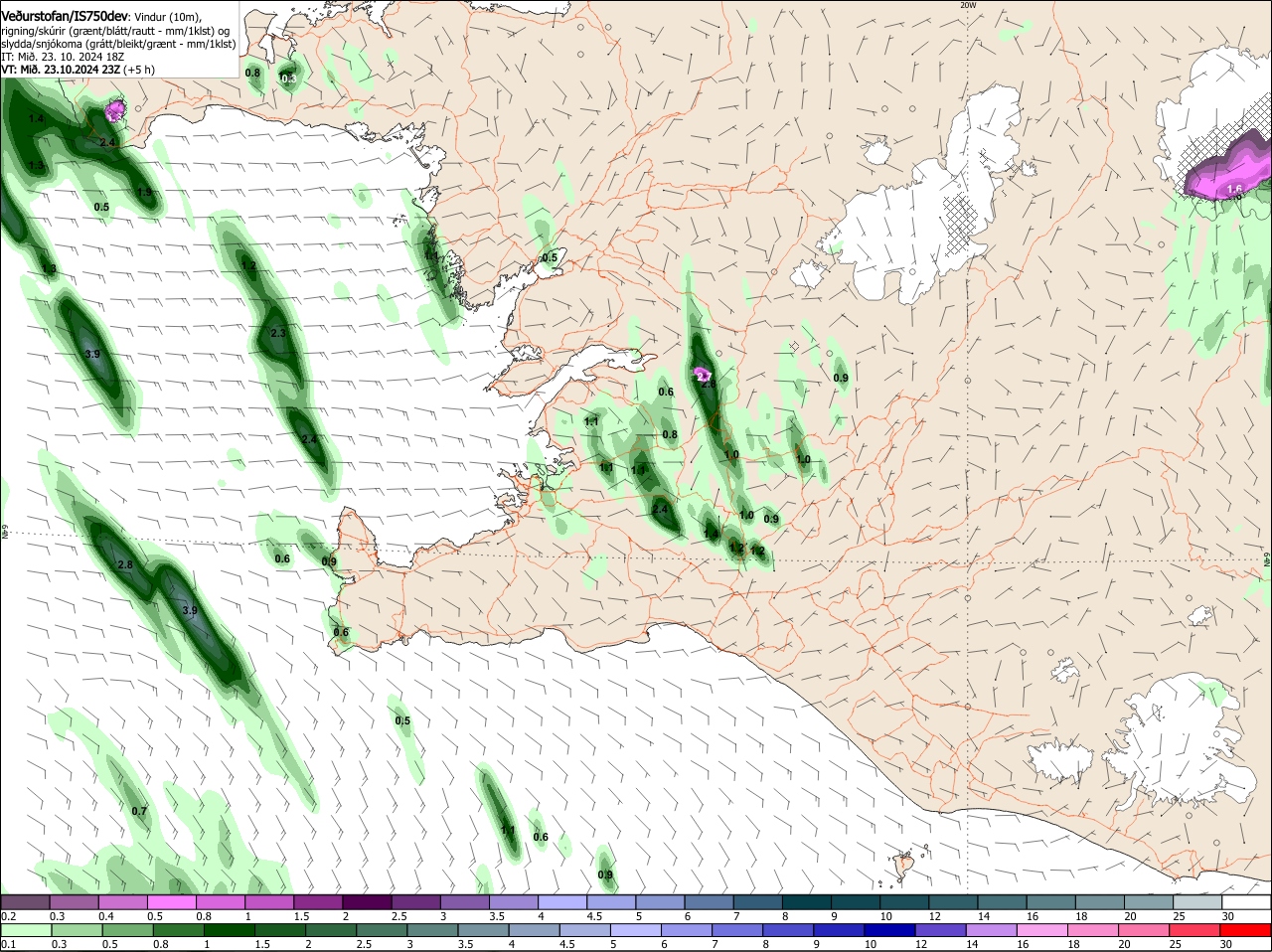Select the 2.8 value over the ocean band
This screenshot has width=1272, height=952.
coord(125,564)
